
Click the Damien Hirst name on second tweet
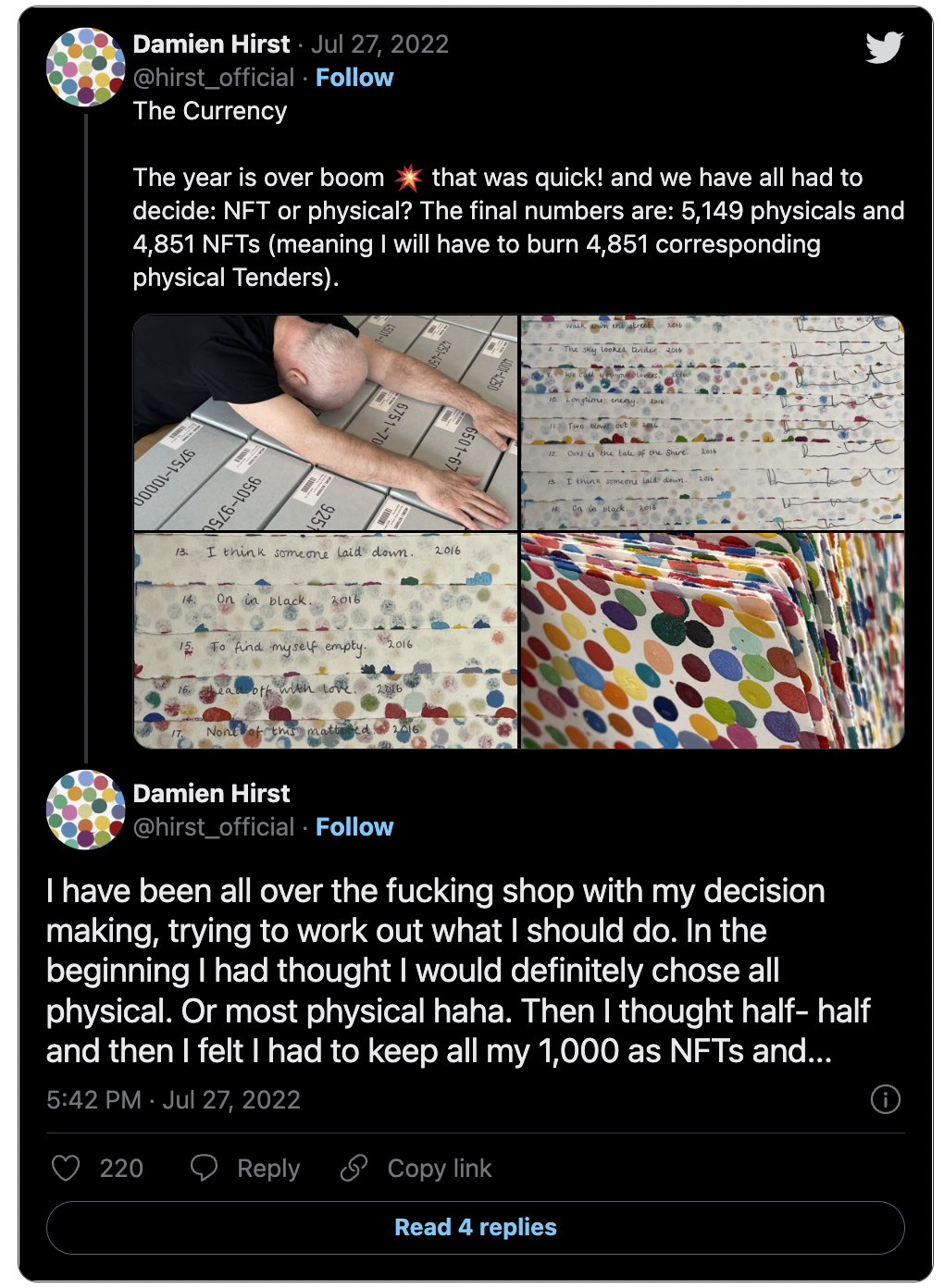pyautogui.click(x=211, y=794)
